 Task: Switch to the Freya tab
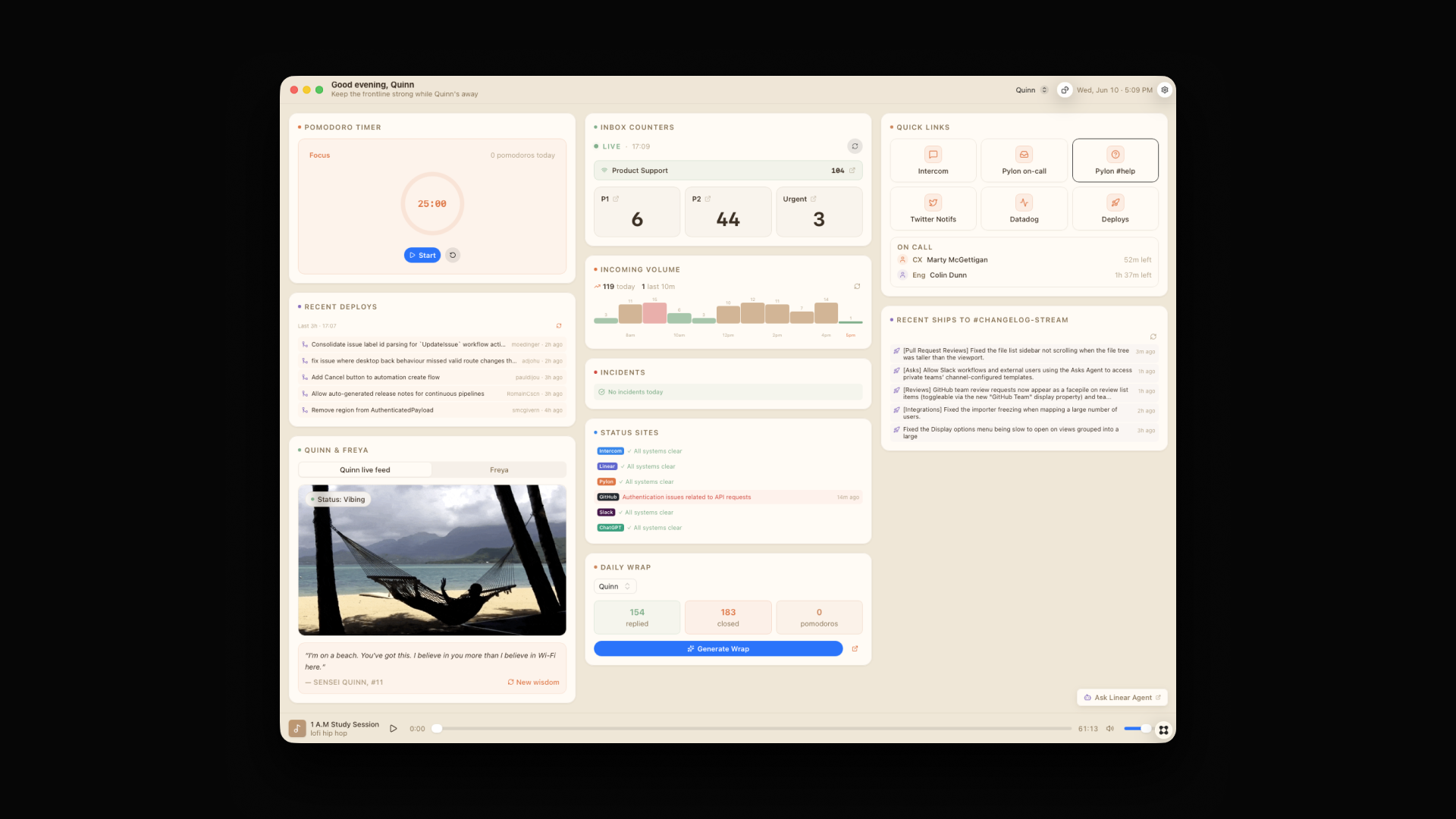click(499, 470)
